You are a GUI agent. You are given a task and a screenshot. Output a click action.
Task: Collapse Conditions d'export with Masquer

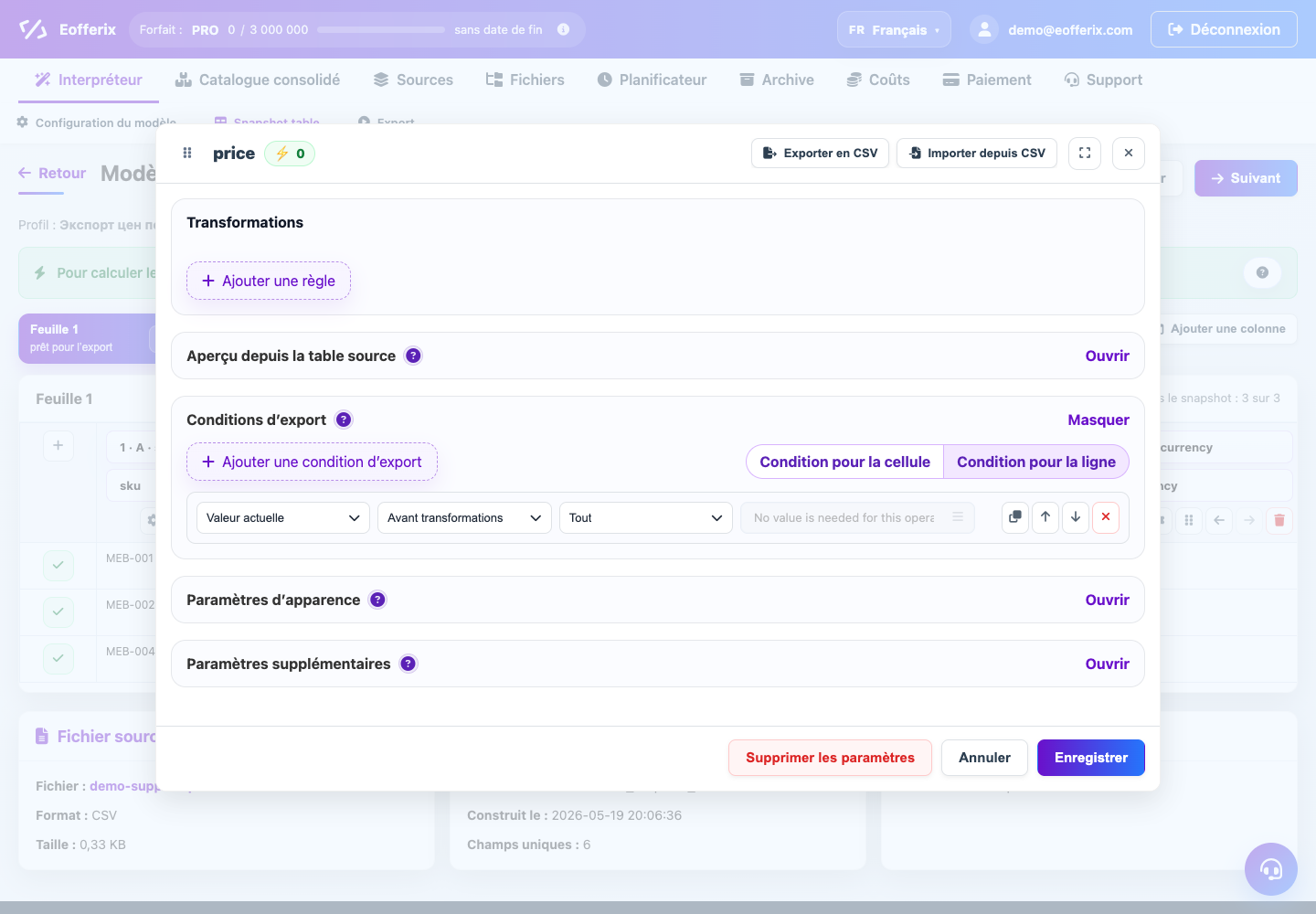pyautogui.click(x=1098, y=420)
